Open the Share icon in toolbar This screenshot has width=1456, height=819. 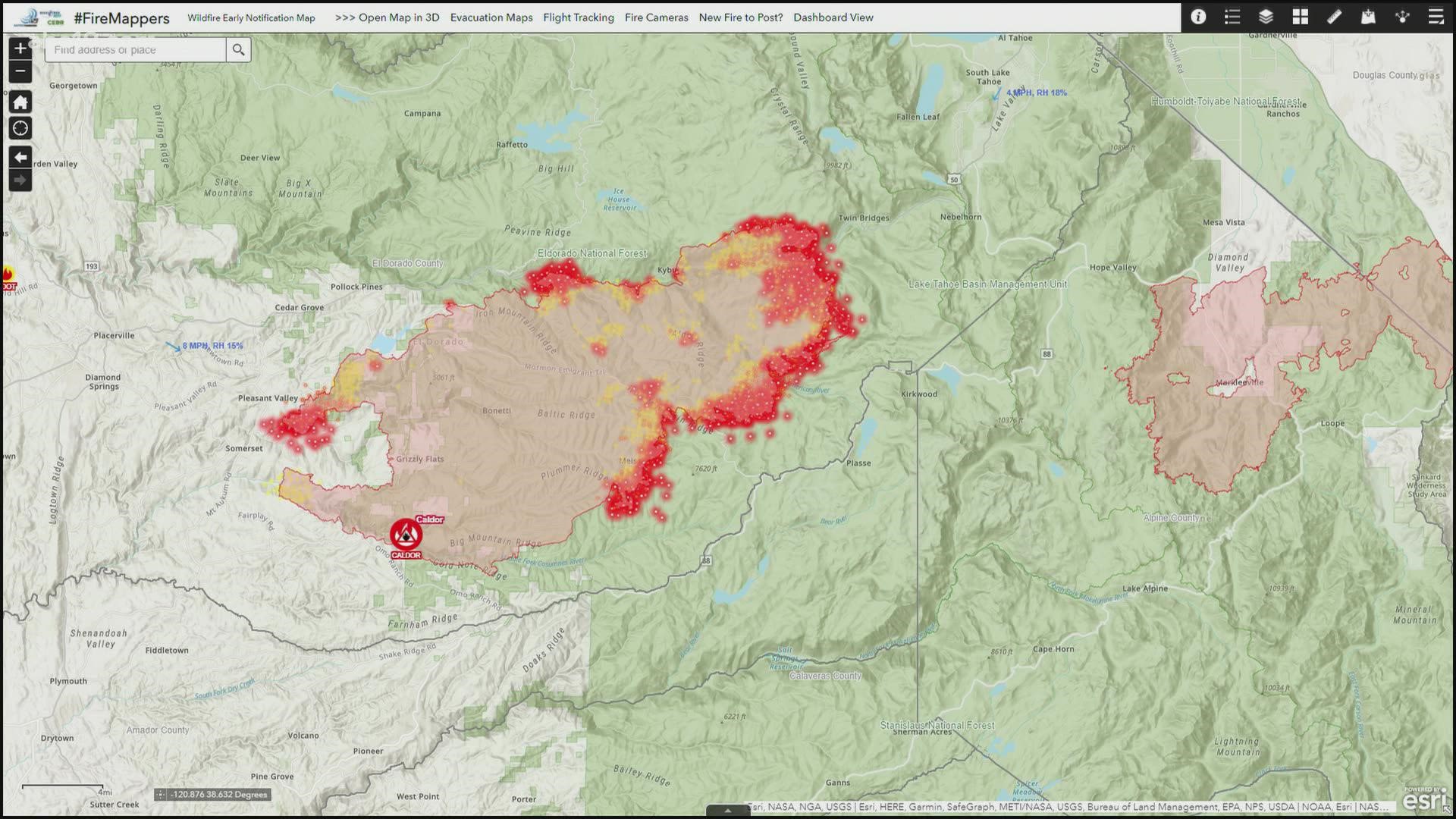pyautogui.click(x=1402, y=17)
